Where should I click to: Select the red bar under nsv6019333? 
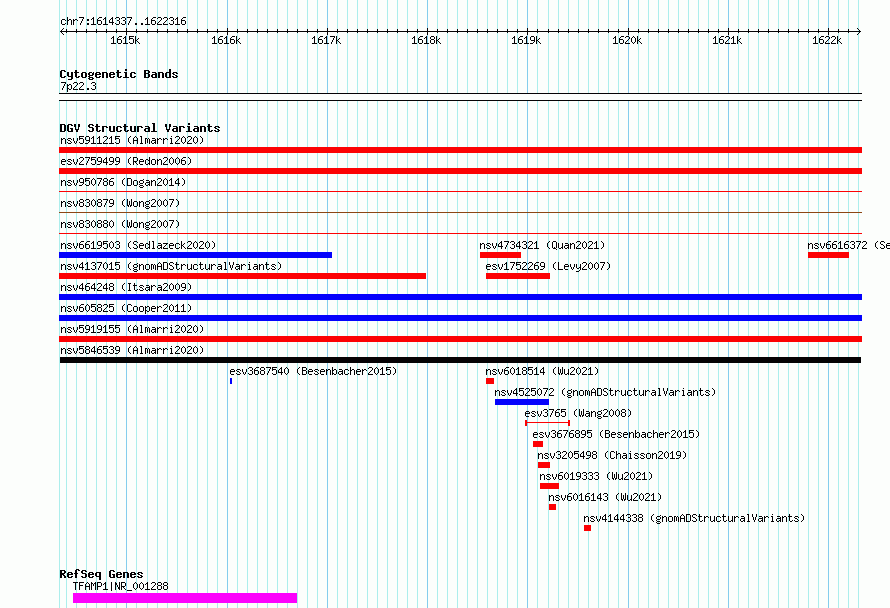coord(549,486)
